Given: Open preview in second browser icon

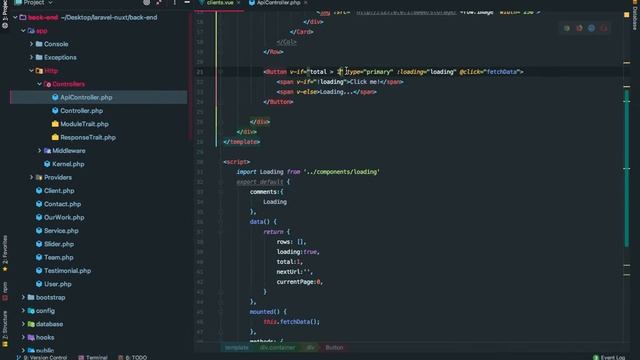Looking at the screenshot, I should (579, 28).
